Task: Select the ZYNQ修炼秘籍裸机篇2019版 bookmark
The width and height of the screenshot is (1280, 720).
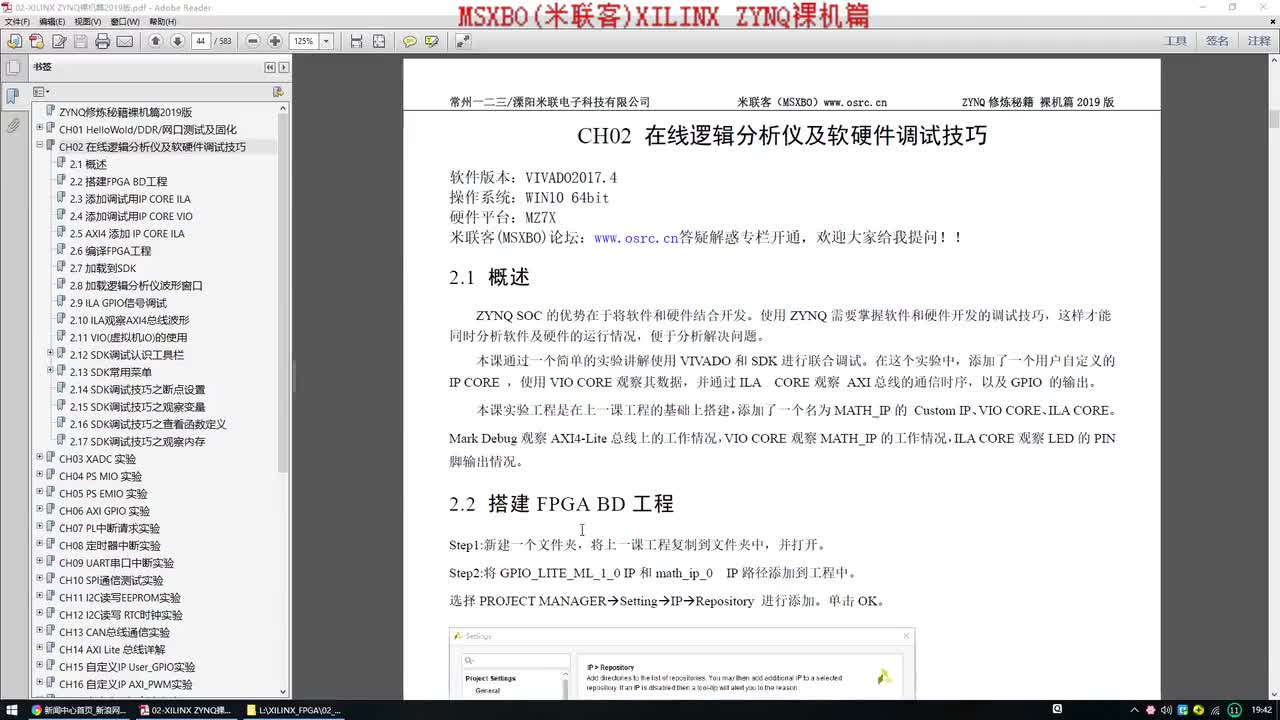Action: point(125,112)
